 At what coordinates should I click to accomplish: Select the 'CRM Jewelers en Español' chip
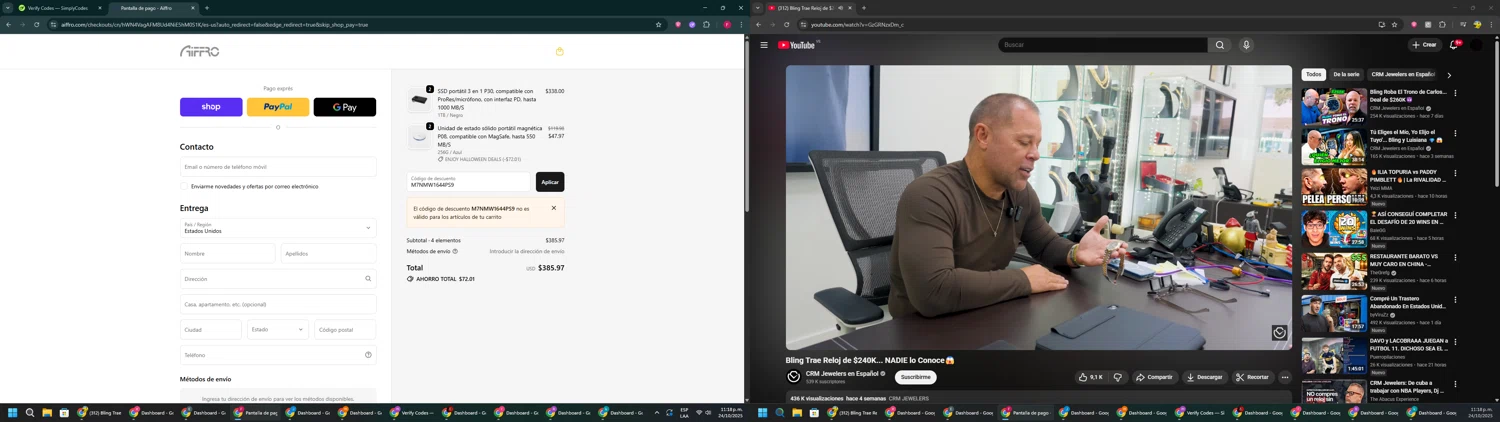[1403, 74]
